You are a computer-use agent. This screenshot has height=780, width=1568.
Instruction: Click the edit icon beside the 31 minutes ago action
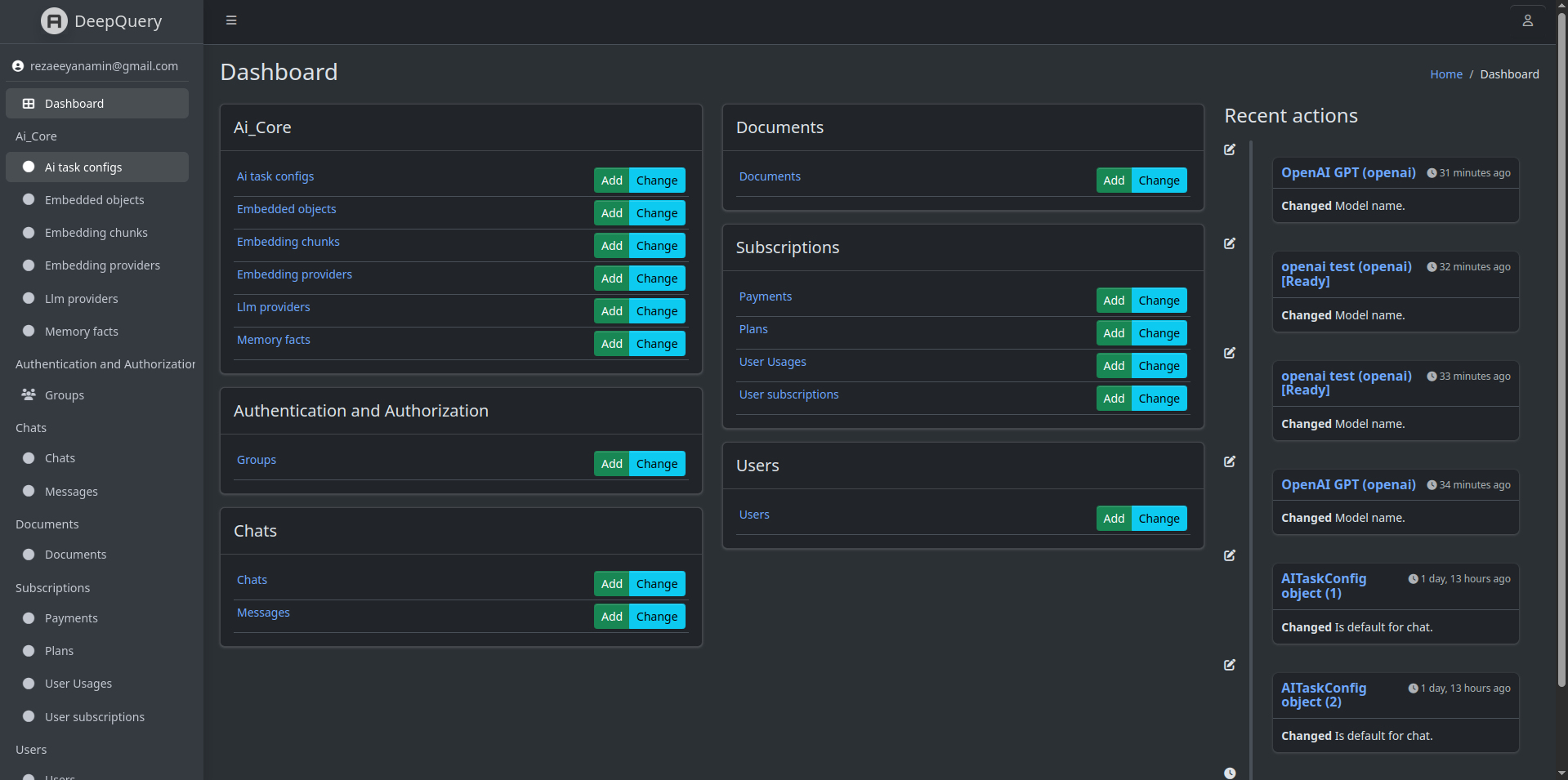pos(1230,149)
